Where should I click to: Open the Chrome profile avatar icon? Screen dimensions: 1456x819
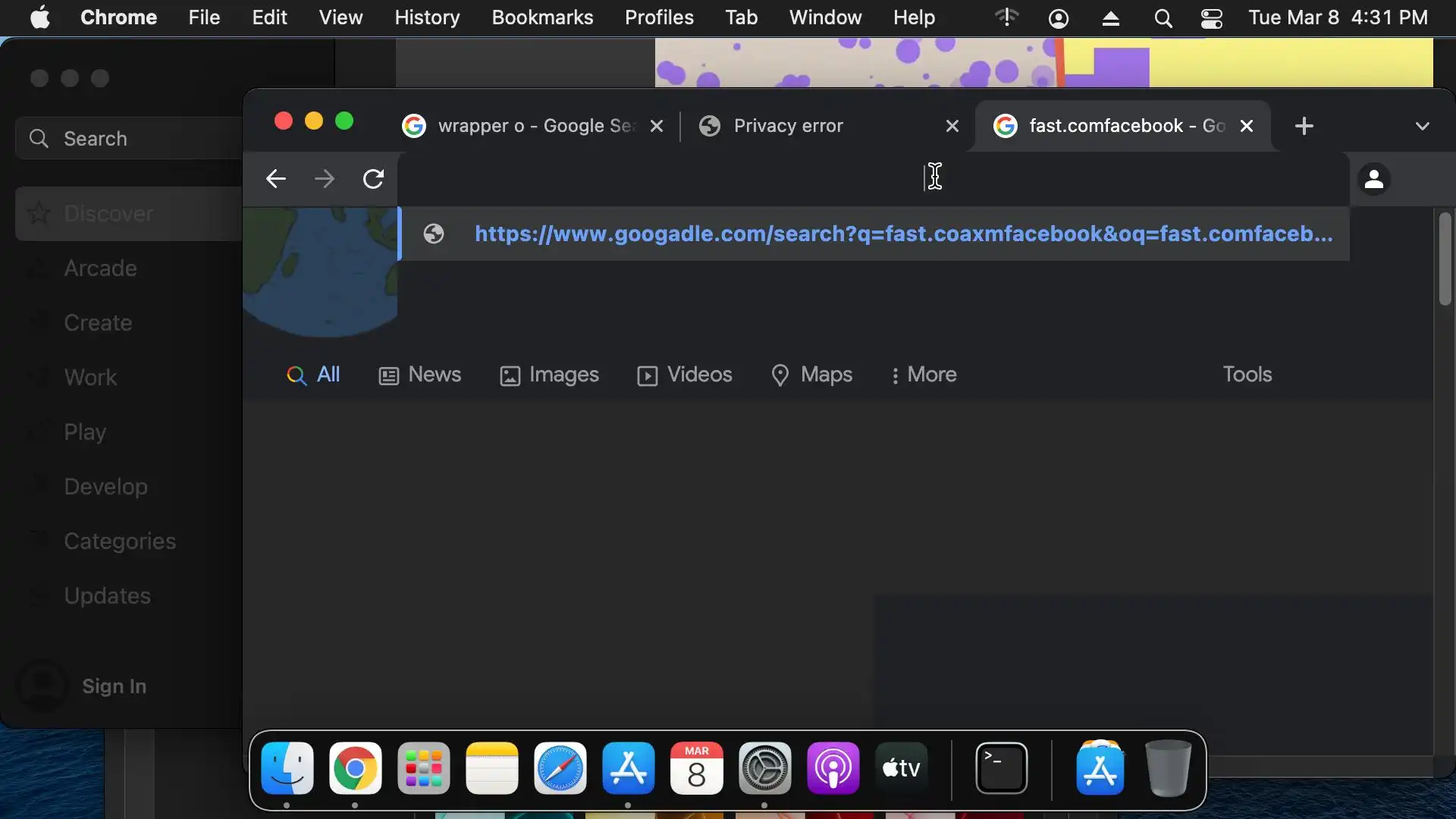coord(1373,180)
